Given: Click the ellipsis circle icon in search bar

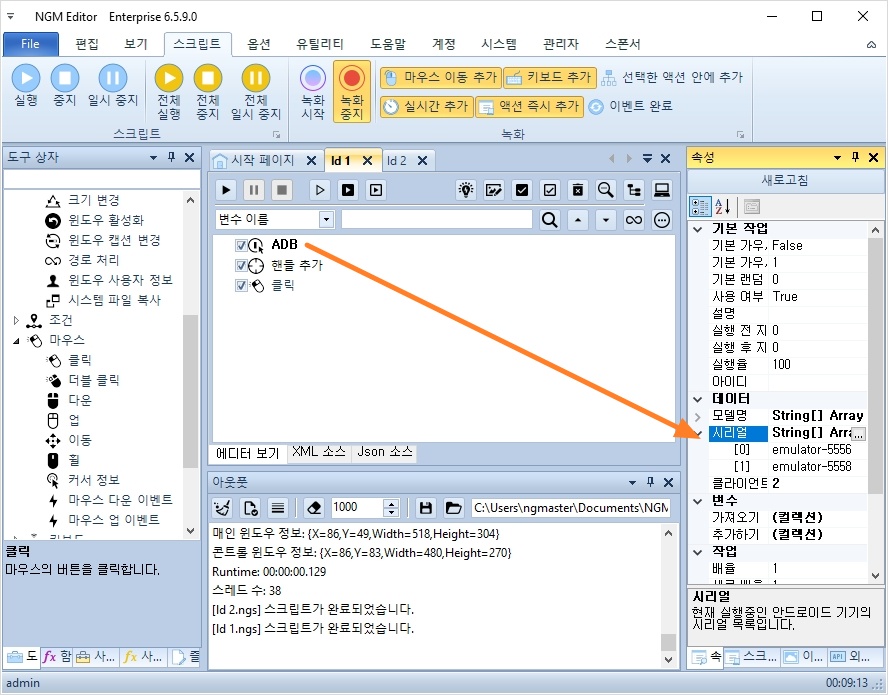Looking at the screenshot, I should click(x=661, y=220).
